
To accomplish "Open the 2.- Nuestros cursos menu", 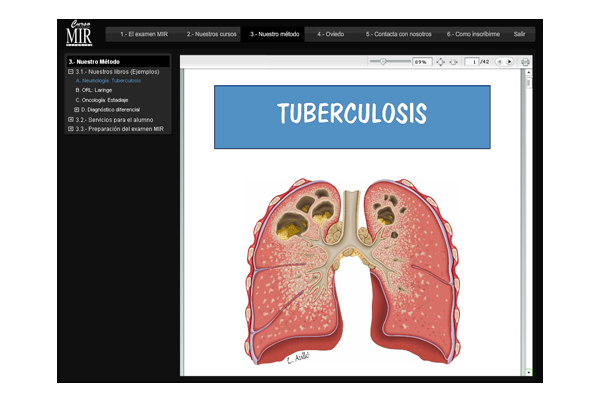I will tap(212, 34).
